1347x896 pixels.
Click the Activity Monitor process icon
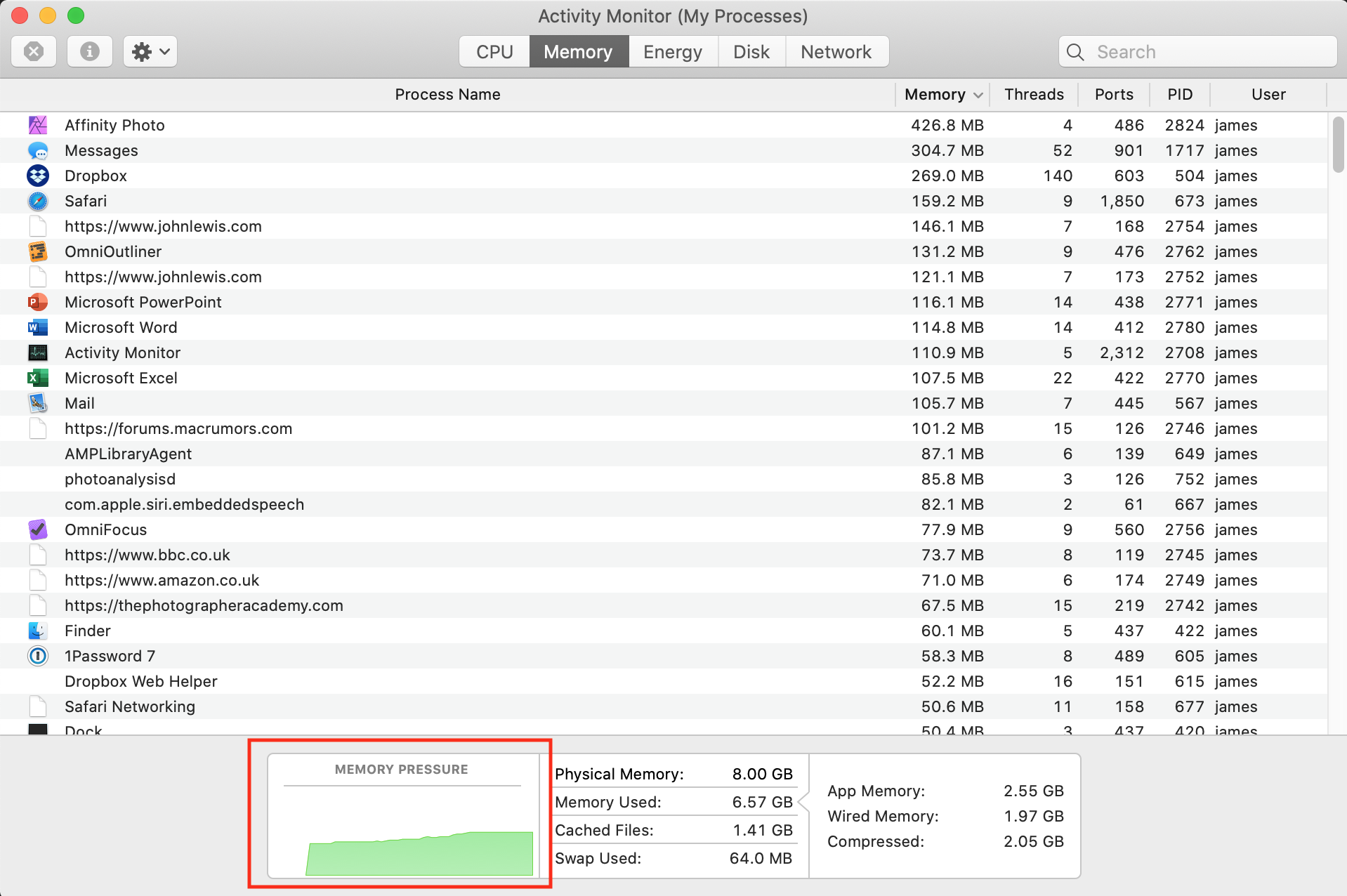(38, 353)
